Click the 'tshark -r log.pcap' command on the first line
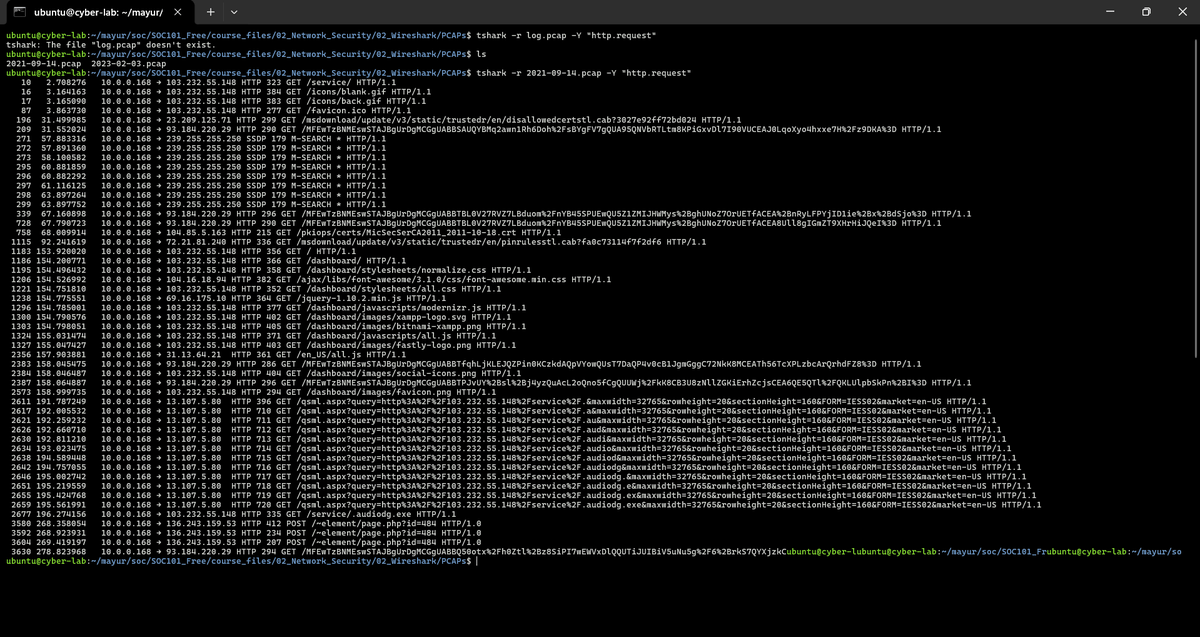Screen dimensions: 1200x637 click(x=568, y=35)
